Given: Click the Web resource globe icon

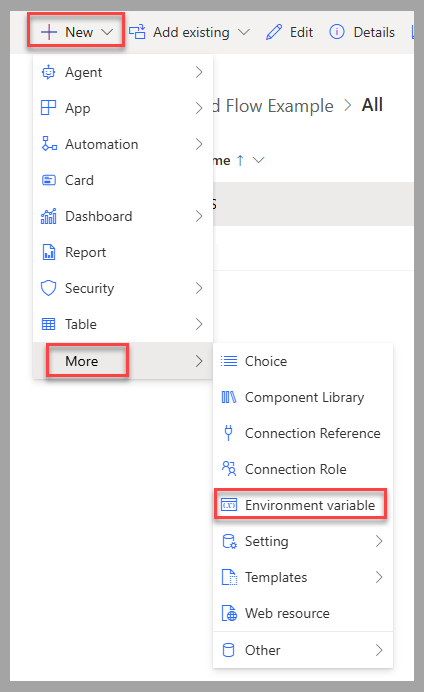Looking at the screenshot, I should point(229,613).
